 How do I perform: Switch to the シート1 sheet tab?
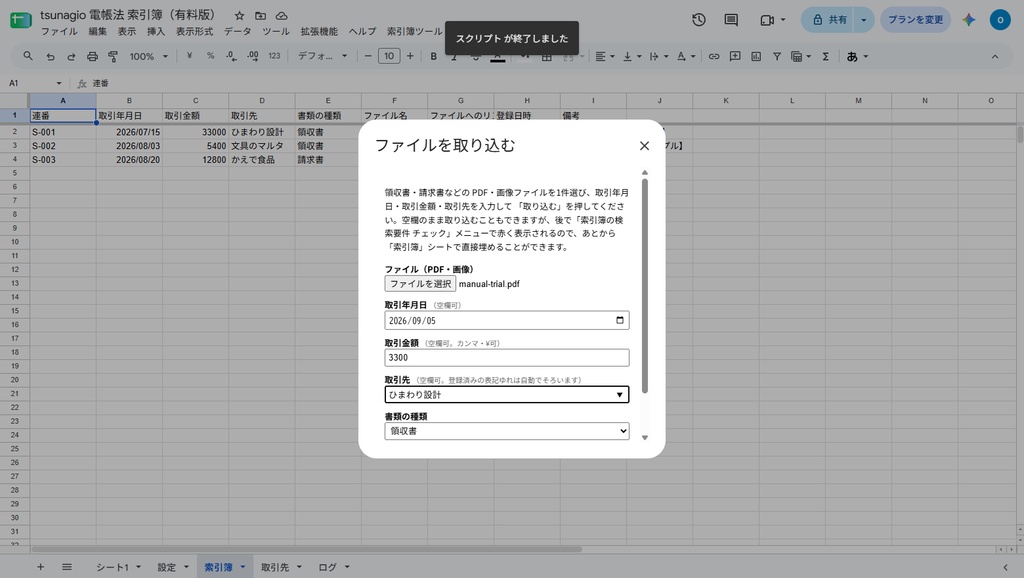113,567
